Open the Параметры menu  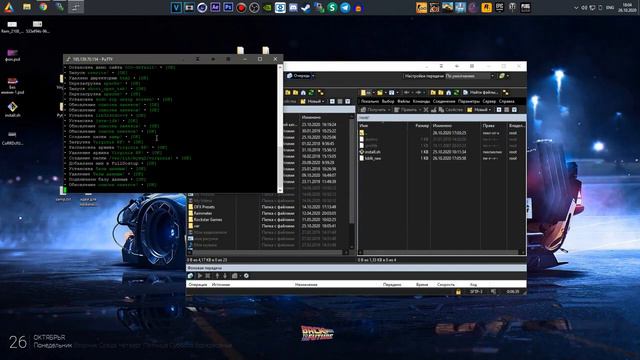469,101
